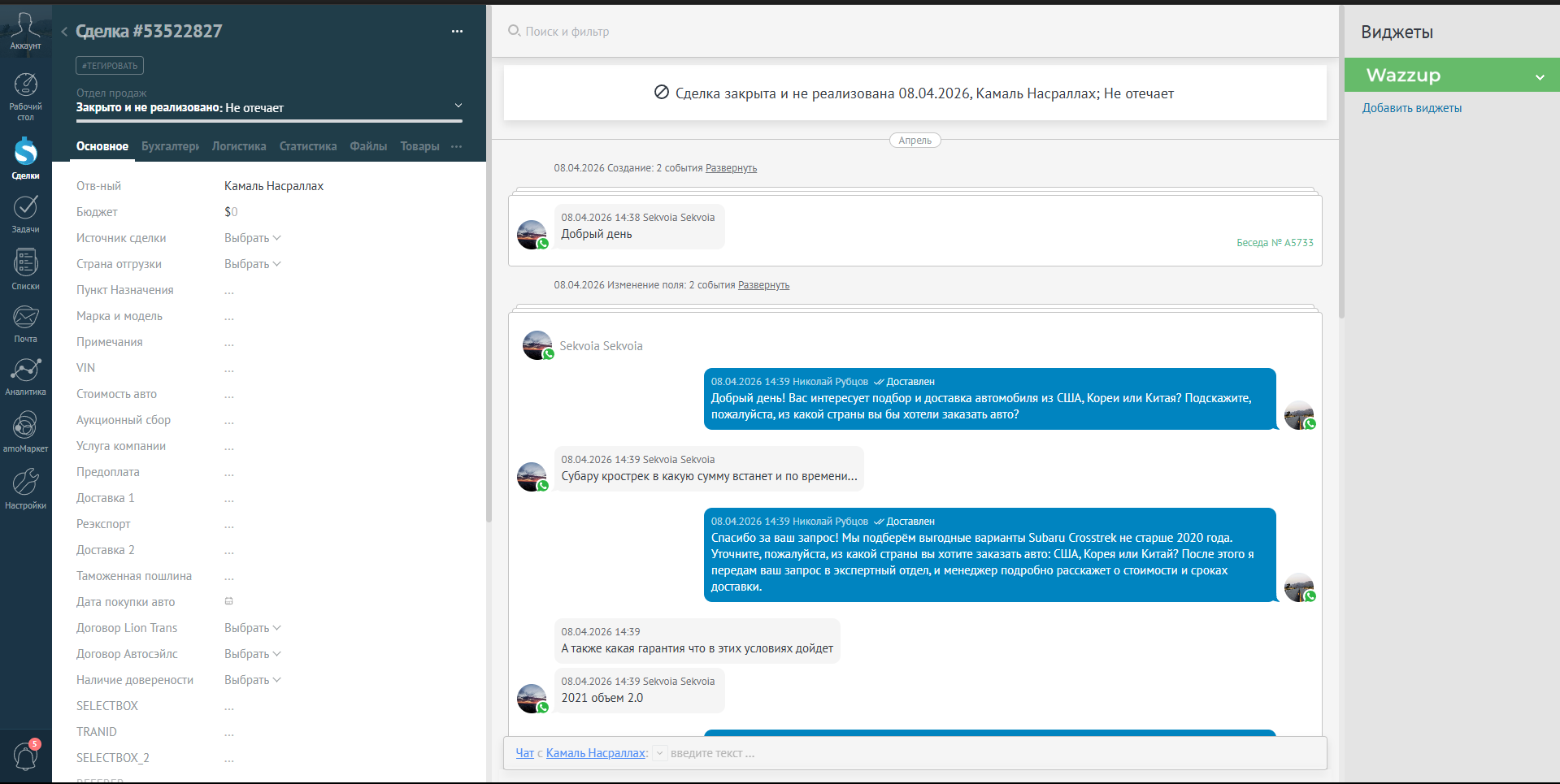Click the Отв-ный Камаль Насраллах value

click(x=274, y=186)
